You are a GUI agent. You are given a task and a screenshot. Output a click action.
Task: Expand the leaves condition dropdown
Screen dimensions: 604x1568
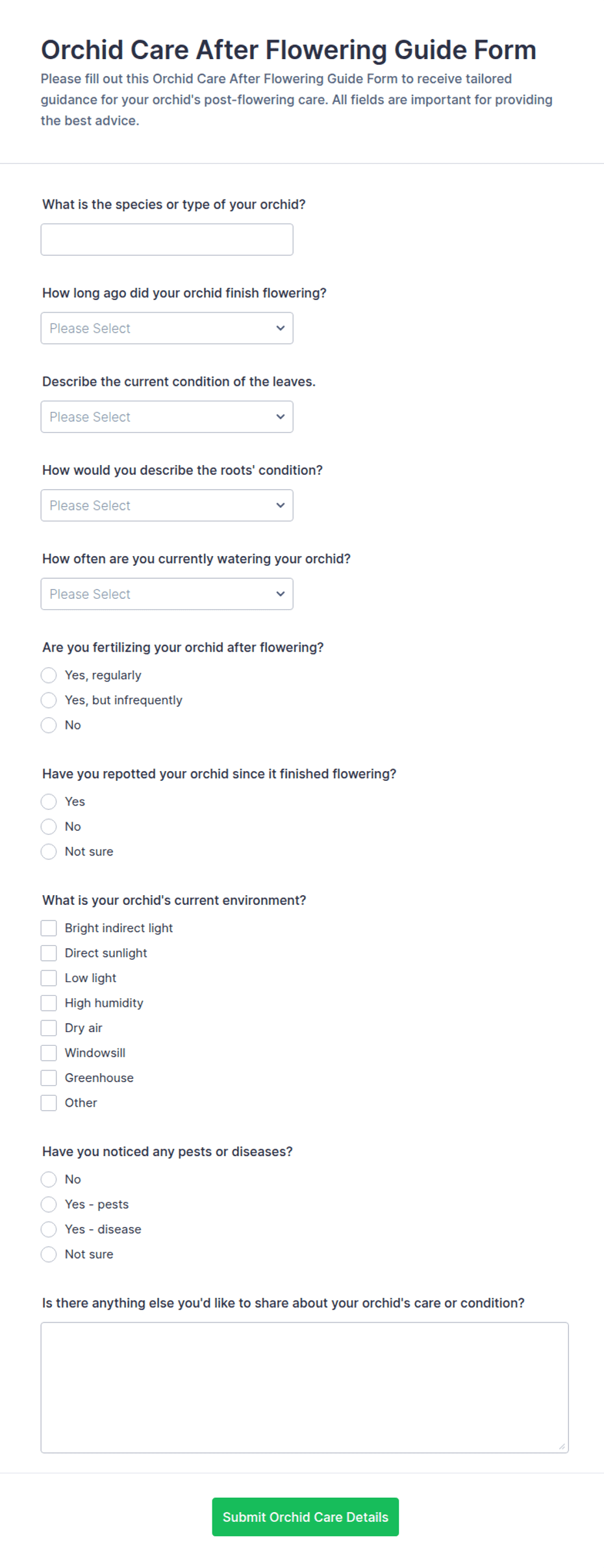tap(167, 416)
